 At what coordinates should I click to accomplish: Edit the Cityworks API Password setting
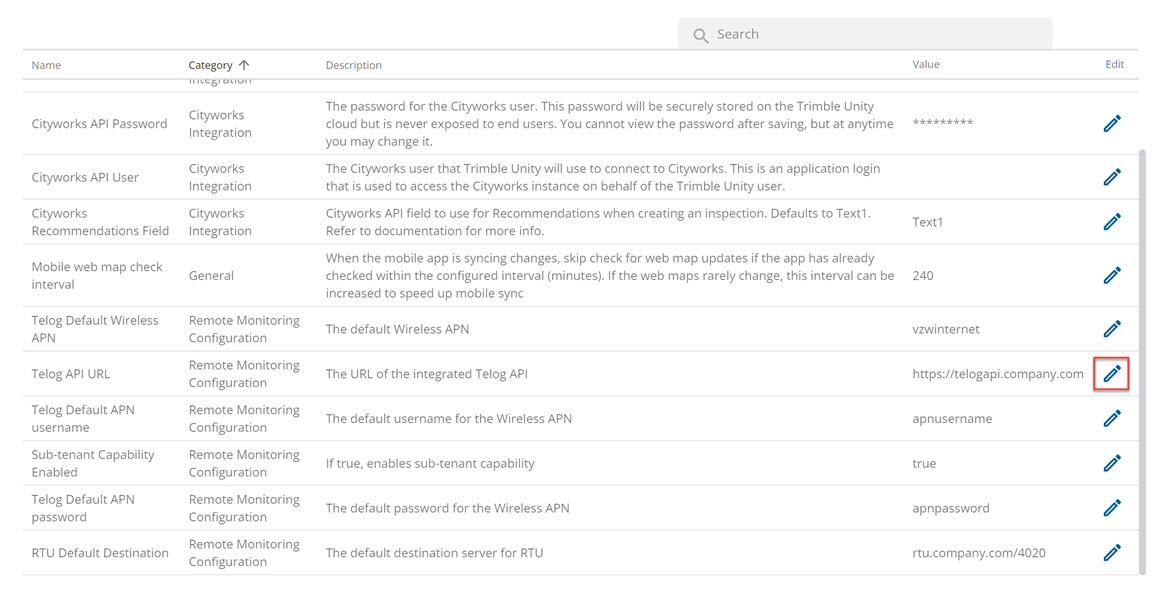pos(1112,124)
